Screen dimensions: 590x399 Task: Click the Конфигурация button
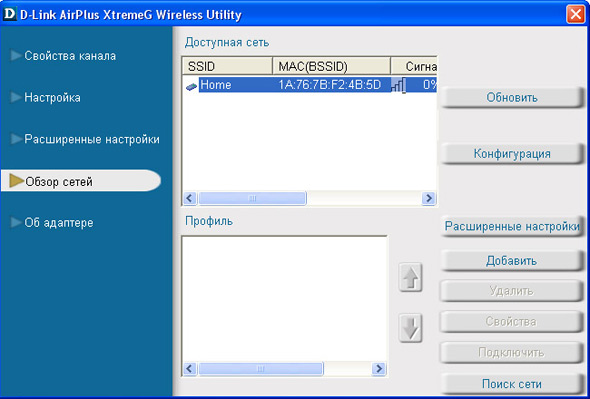tap(512, 154)
